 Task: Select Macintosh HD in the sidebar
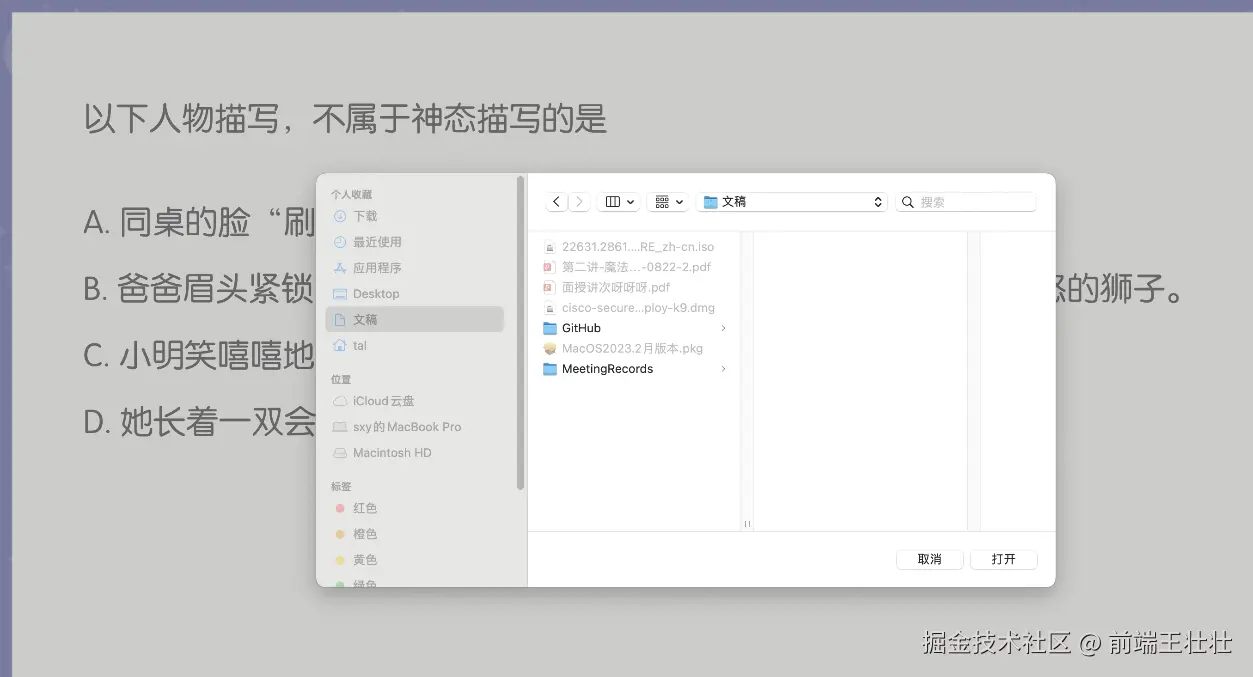click(x=414, y=453)
